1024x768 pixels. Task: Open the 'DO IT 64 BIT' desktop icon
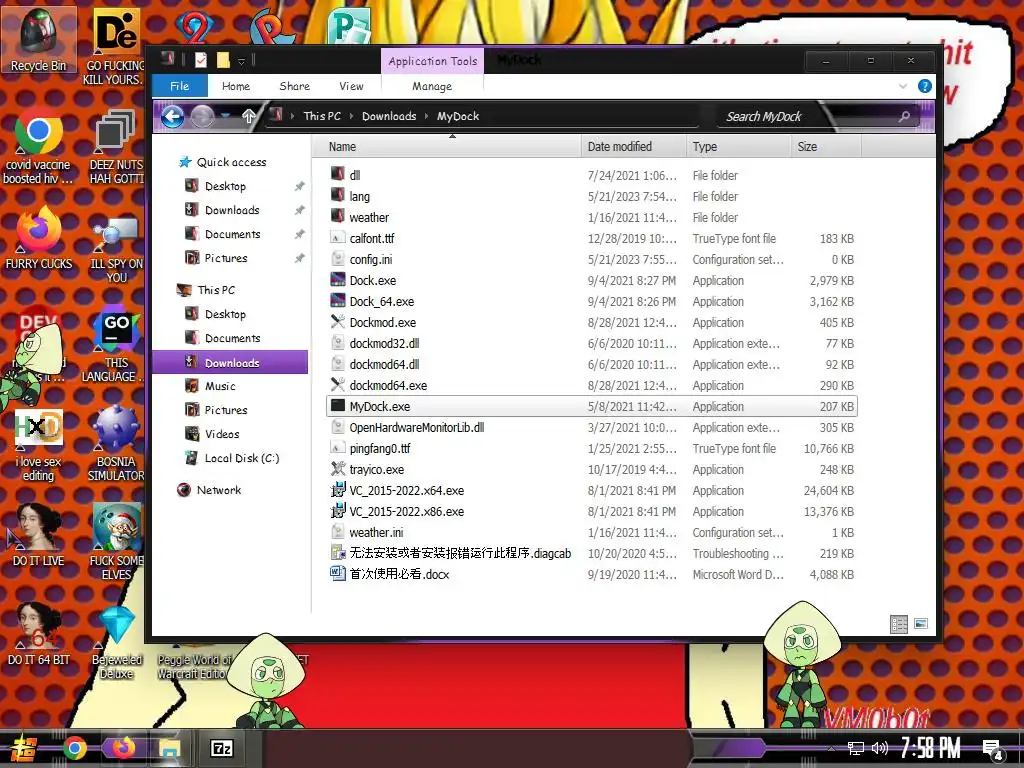[39, 633]
